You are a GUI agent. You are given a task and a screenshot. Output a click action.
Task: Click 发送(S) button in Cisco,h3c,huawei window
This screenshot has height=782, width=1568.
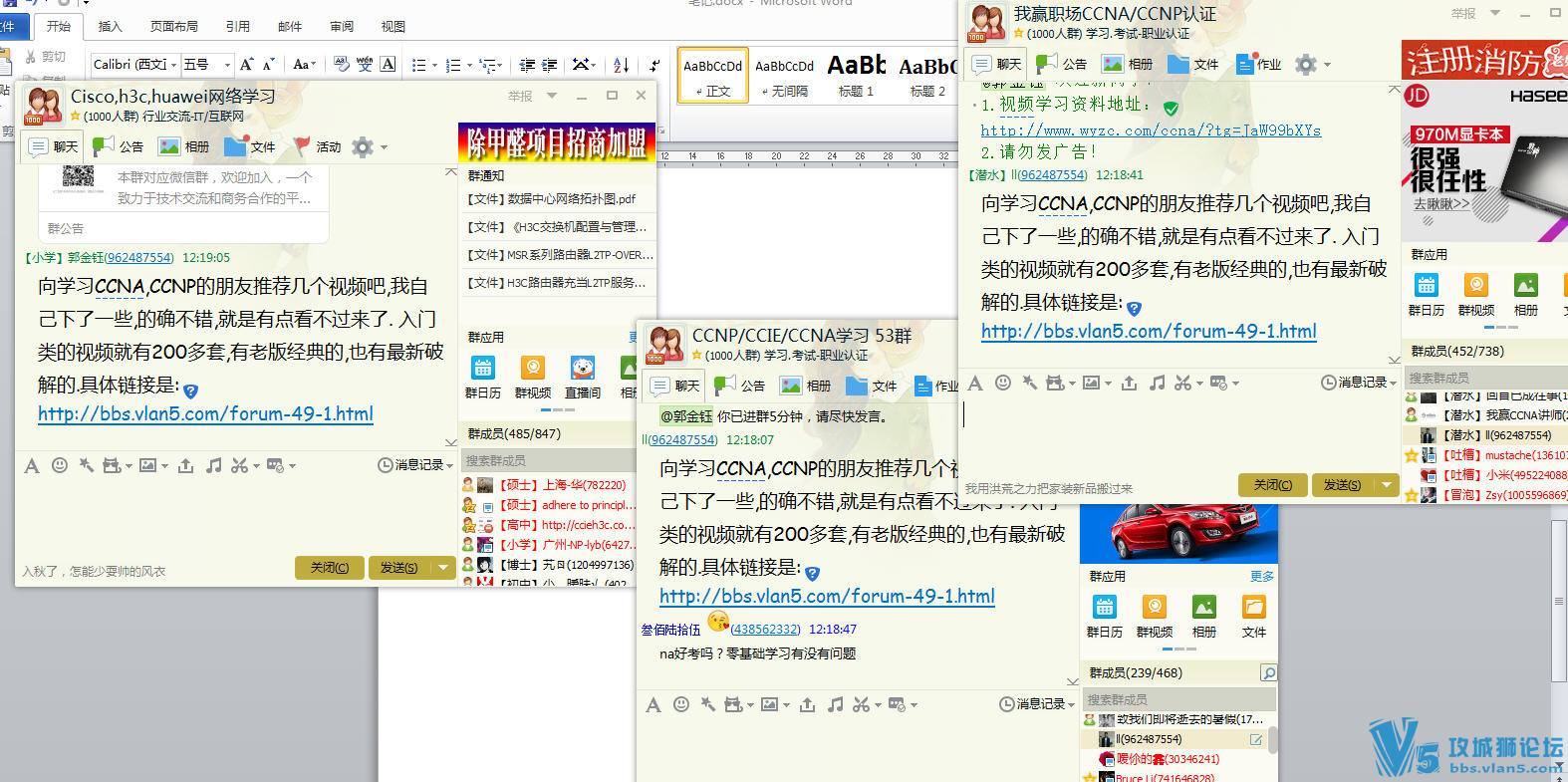[398, 567]
